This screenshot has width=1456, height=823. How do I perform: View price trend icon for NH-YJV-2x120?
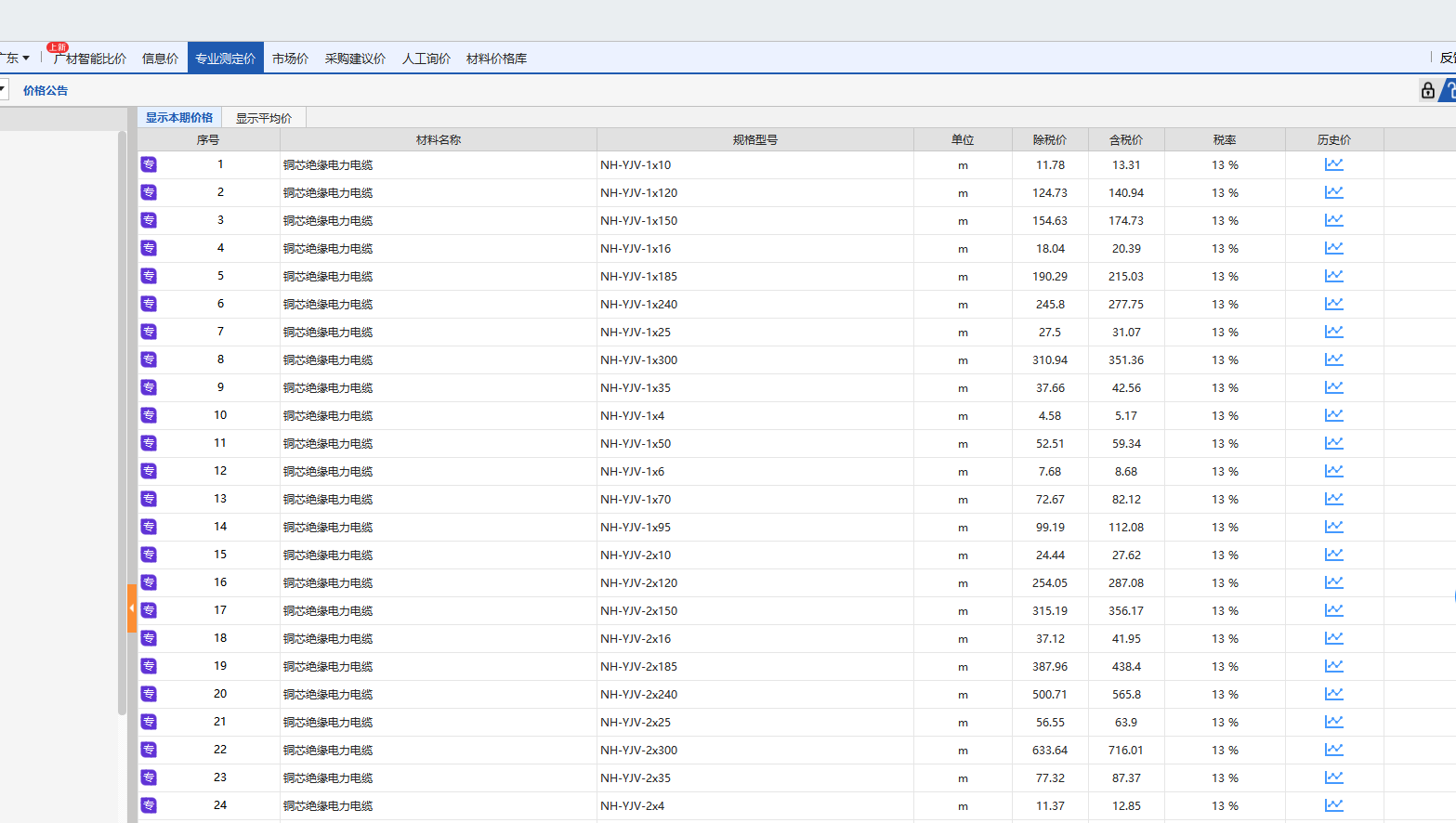pyautogui.click(x=1333, y=582)
